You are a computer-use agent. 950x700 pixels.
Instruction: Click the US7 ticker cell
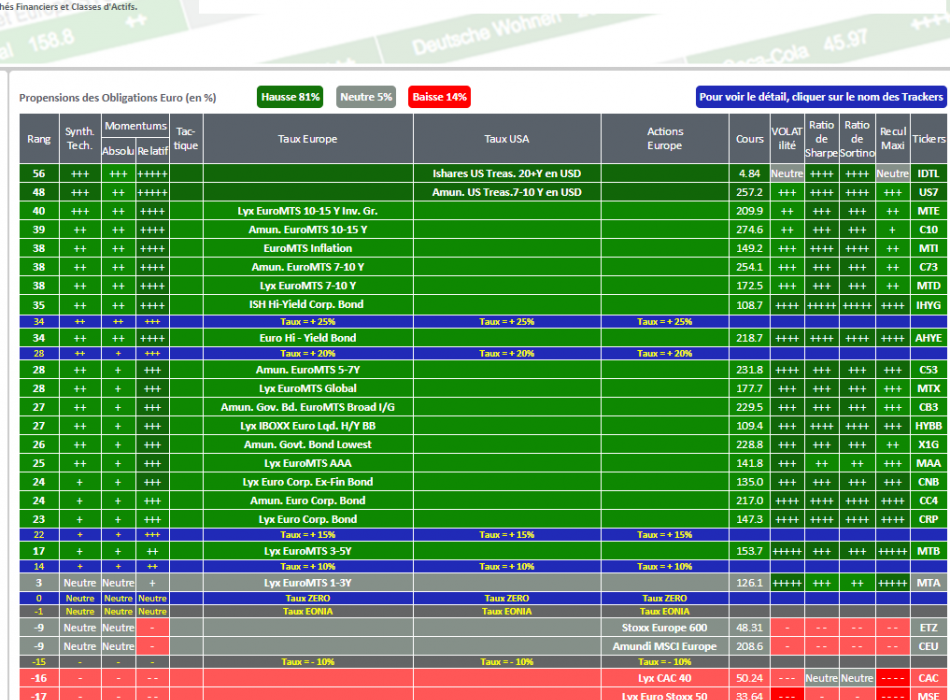point(928,192)
